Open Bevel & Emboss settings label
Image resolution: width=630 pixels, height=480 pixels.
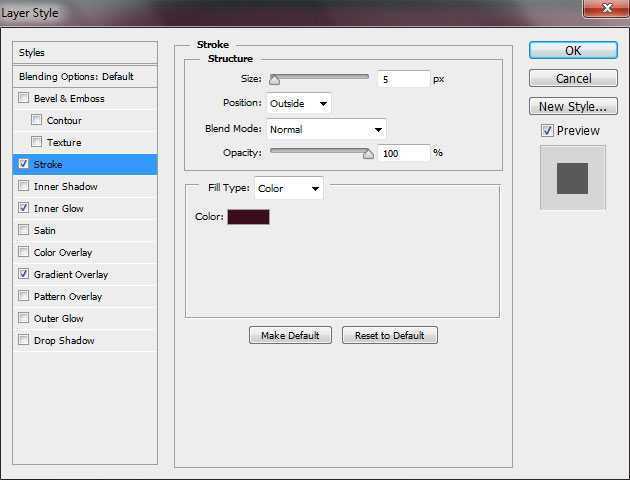(69, 98)
